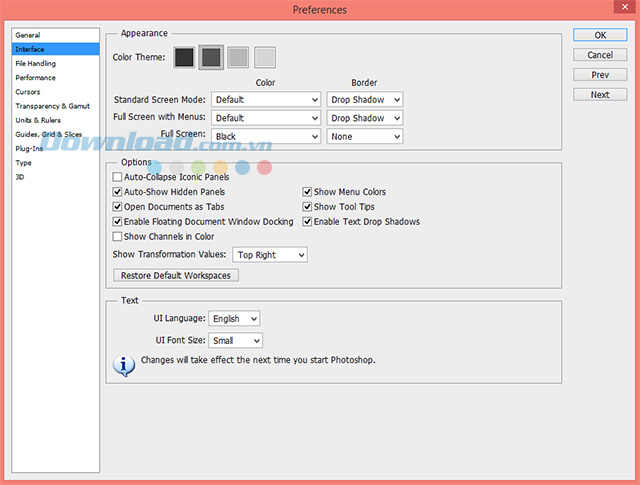This screenshot has height=485, width=640.
Task: Confirm changes with OK button
Action: (x=600, y=35)
